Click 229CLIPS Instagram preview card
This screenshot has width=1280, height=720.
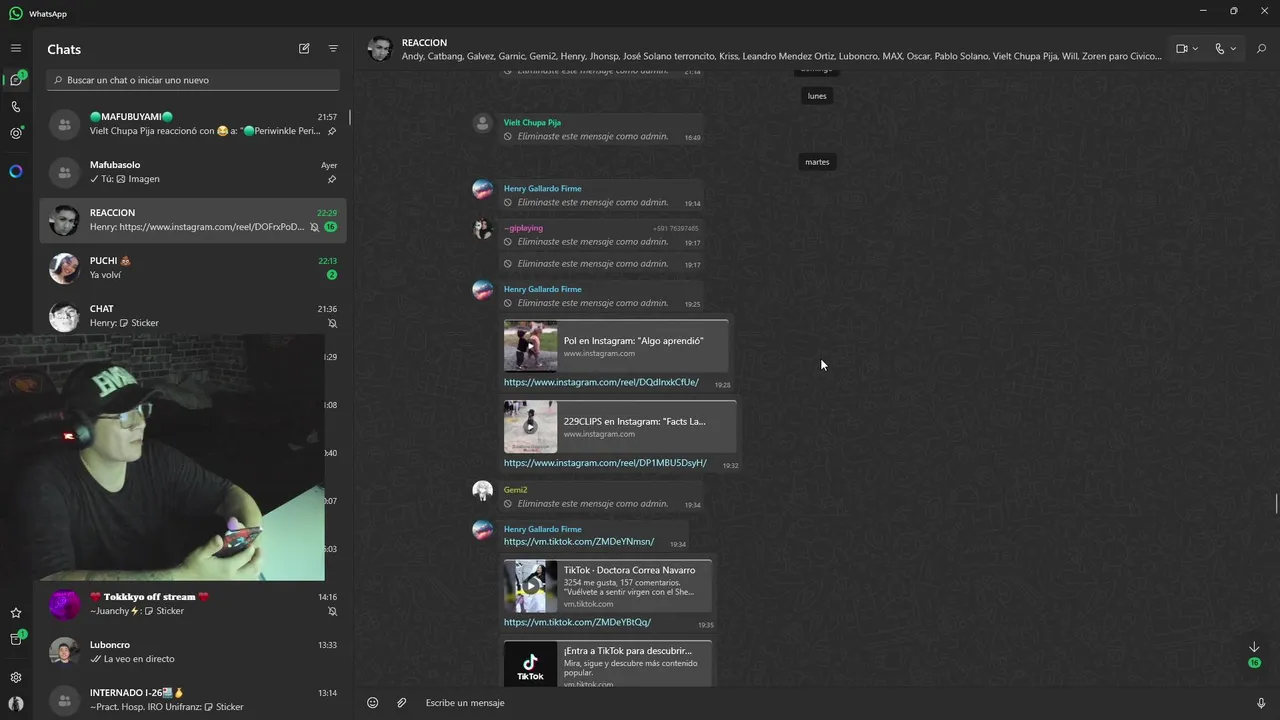(620, 427)
